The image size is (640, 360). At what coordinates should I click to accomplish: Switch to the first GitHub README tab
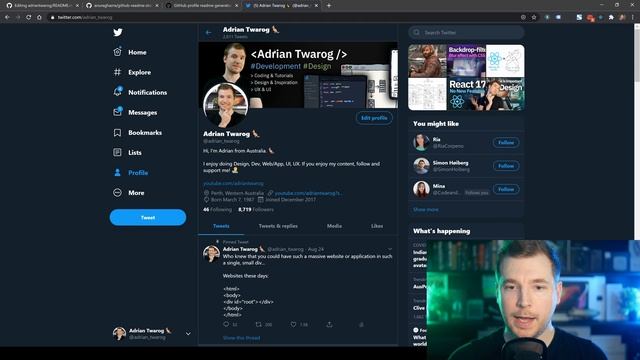pyautogui.click(x=41, y=6)
